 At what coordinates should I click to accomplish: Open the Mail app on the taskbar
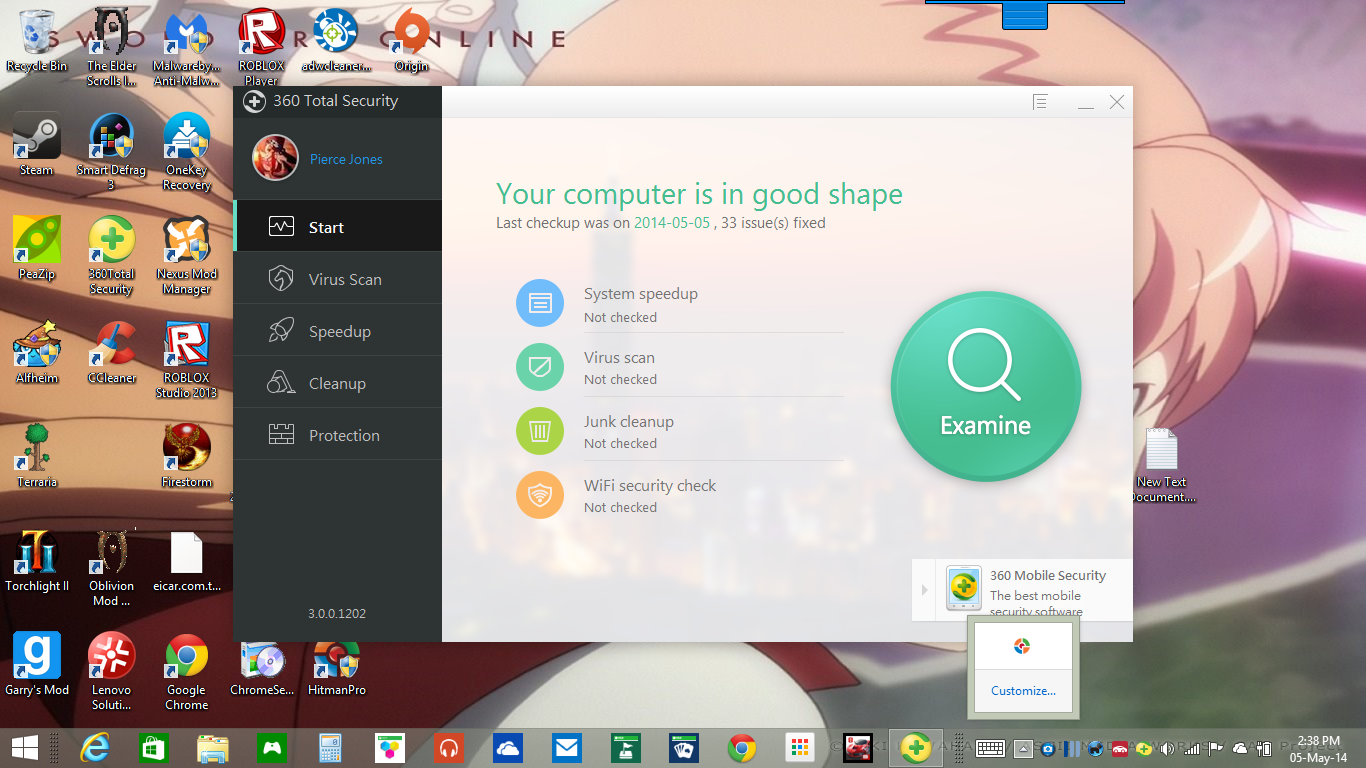567,747
